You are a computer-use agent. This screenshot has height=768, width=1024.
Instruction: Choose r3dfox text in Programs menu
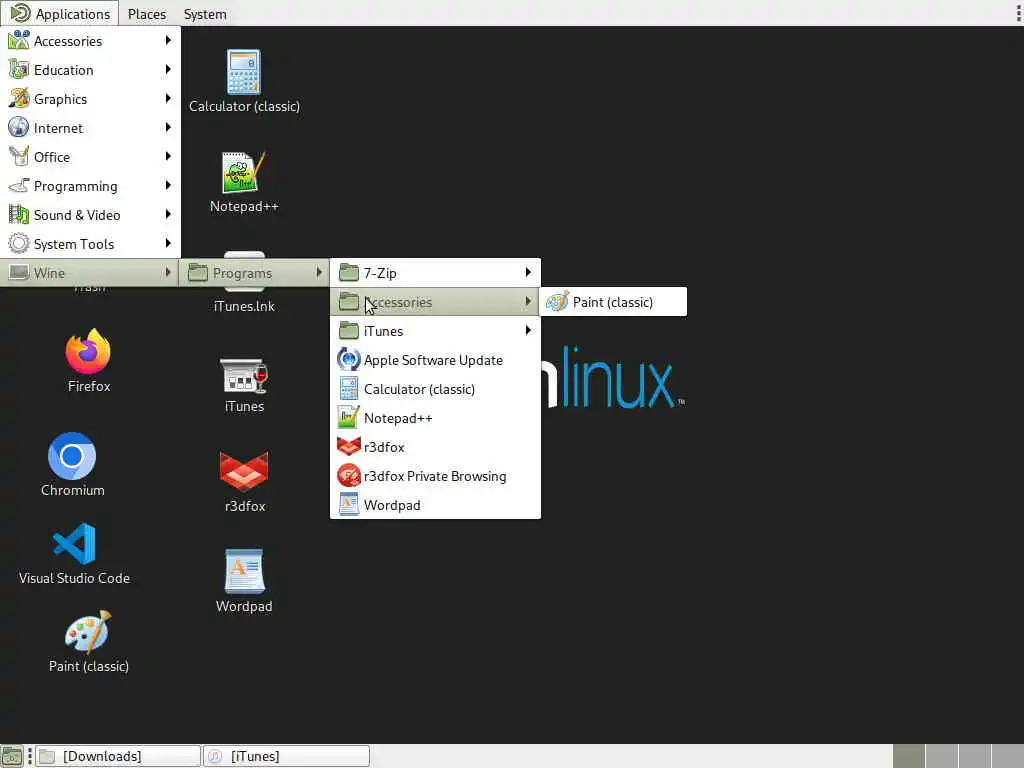pyautogui.click(x=384, y=447)
